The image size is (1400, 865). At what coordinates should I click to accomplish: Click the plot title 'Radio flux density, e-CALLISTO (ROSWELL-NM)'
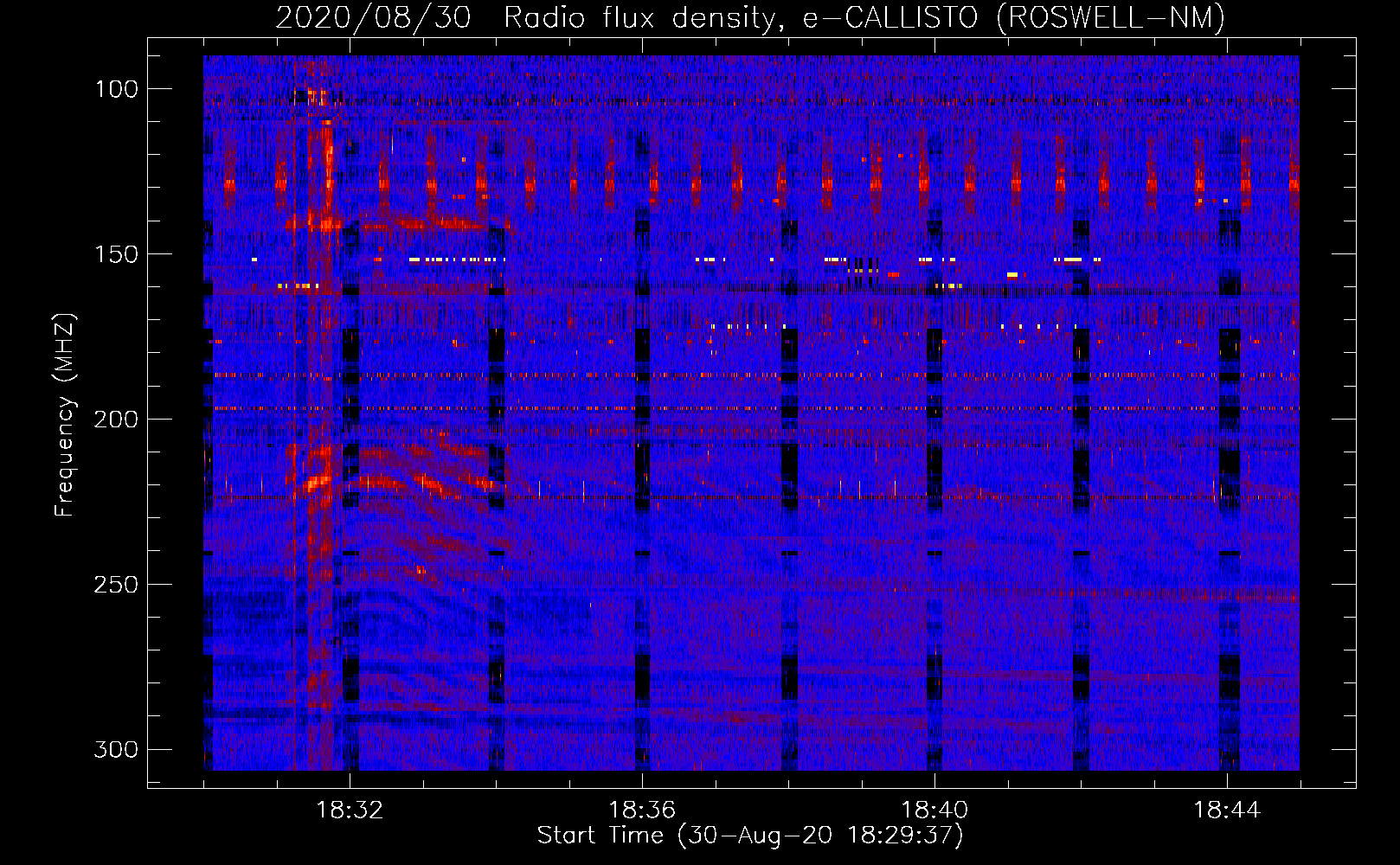point(864,17)
